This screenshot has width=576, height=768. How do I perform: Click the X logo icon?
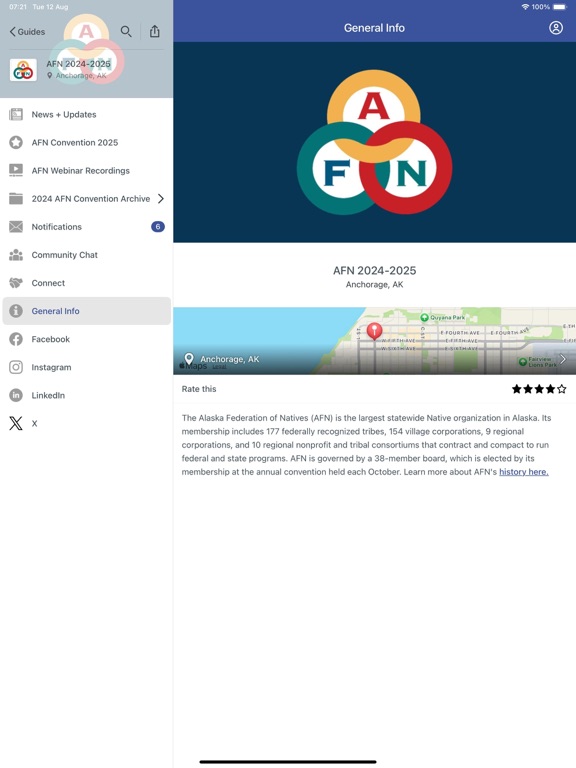(x=16, y=423)
